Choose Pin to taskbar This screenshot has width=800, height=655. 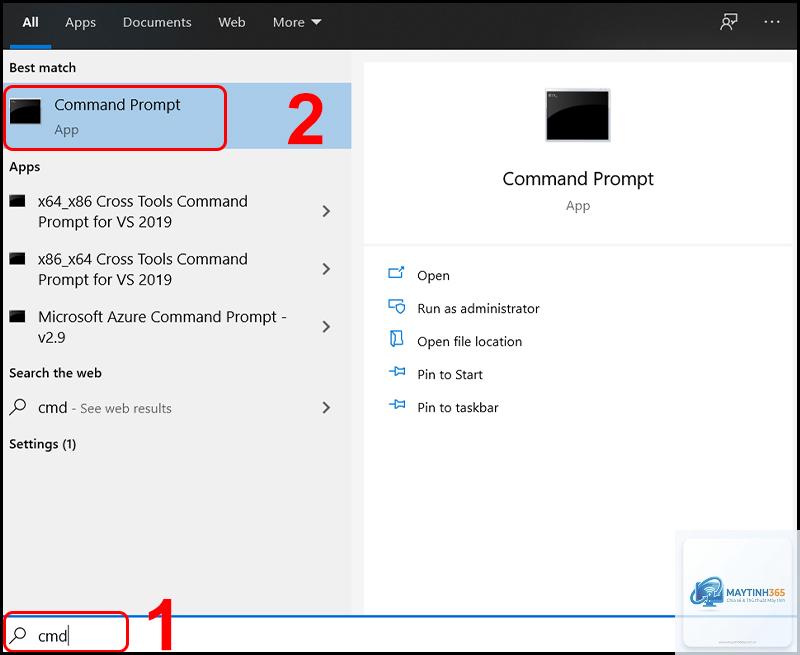[x=458, y=408]
